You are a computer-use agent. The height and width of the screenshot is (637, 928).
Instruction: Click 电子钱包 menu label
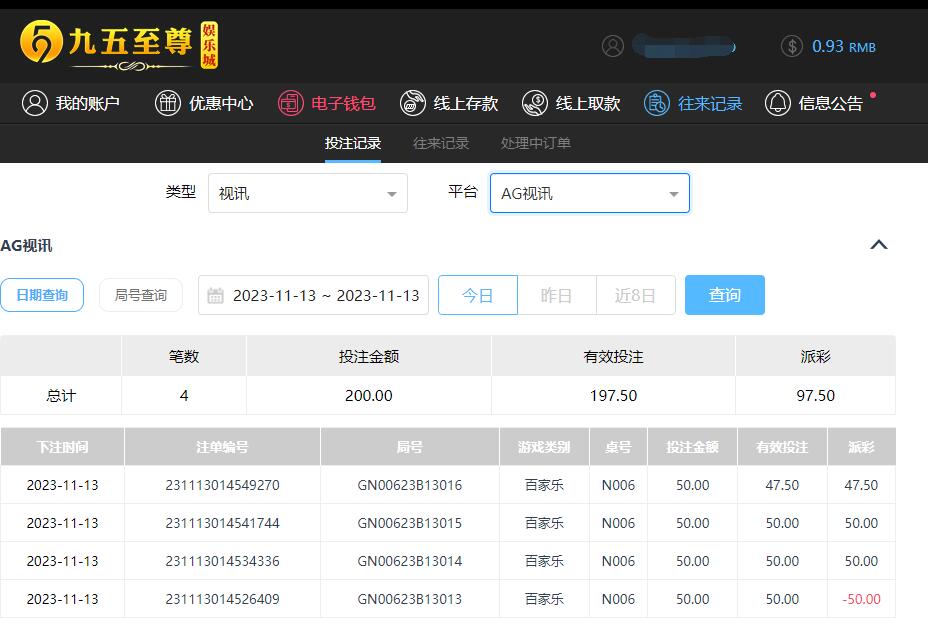343,104
